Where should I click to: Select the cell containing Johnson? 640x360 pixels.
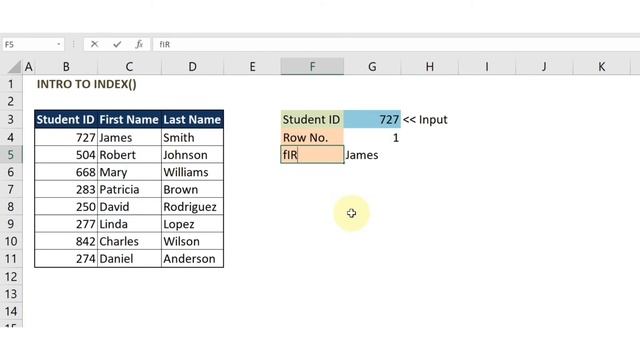[192, 155]
